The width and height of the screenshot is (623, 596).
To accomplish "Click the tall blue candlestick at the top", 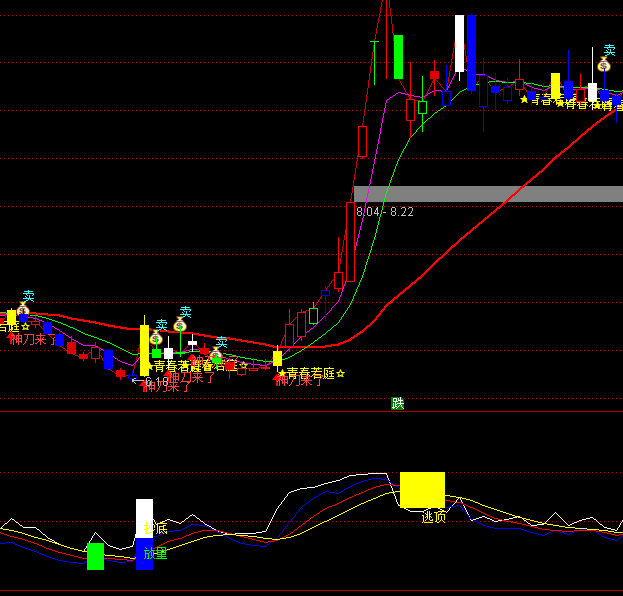I will (471, 52).
